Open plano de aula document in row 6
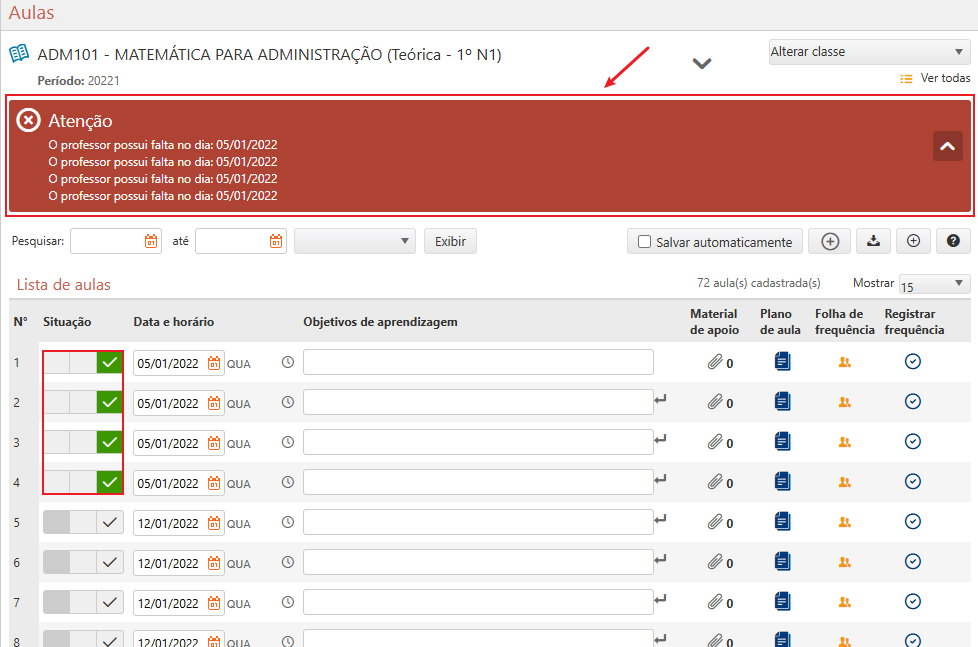Image resolution: width=978 pixels, height=647 pixels. 782,561
